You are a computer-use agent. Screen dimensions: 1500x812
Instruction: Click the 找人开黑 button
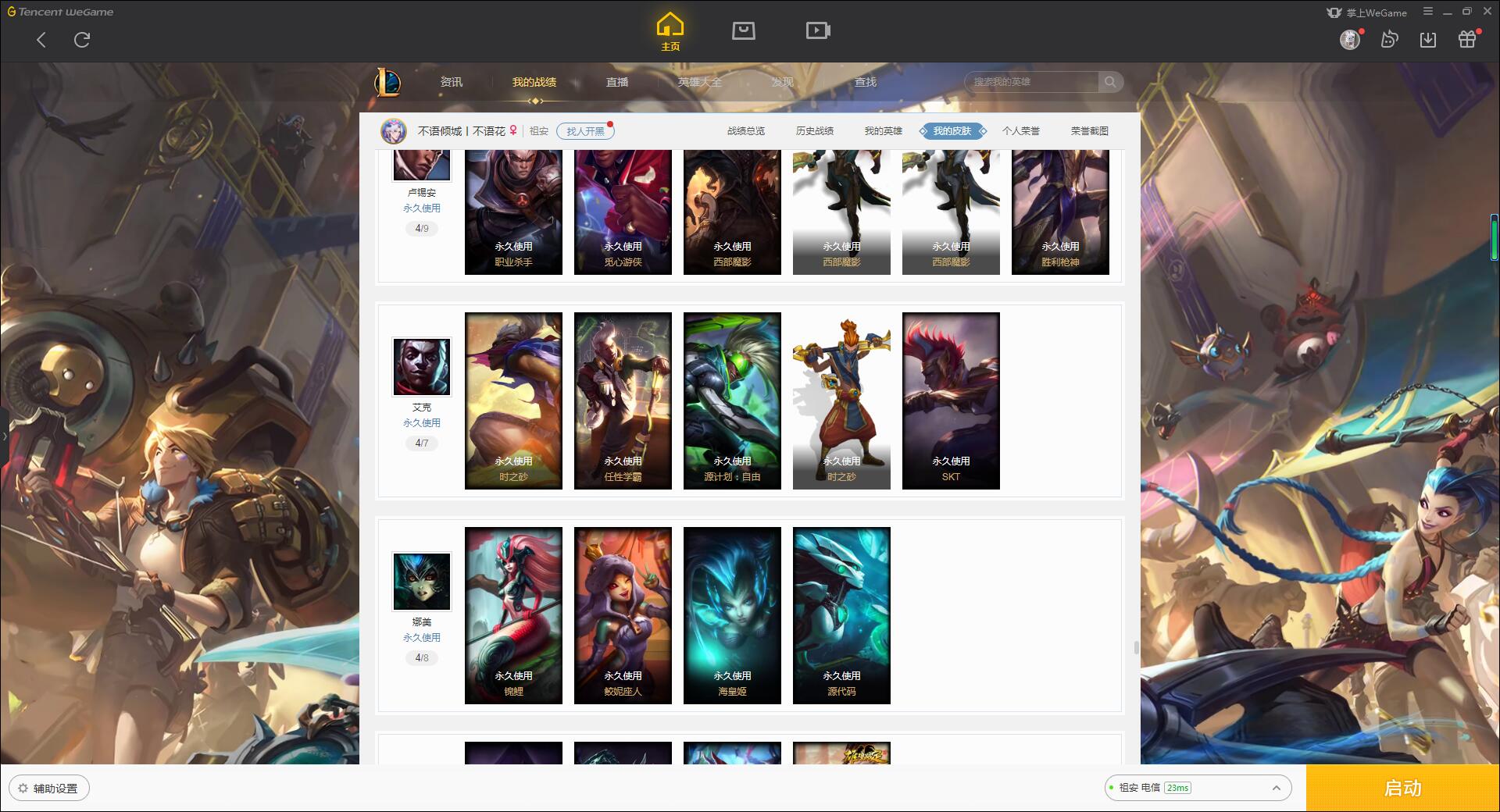point(585,131)
